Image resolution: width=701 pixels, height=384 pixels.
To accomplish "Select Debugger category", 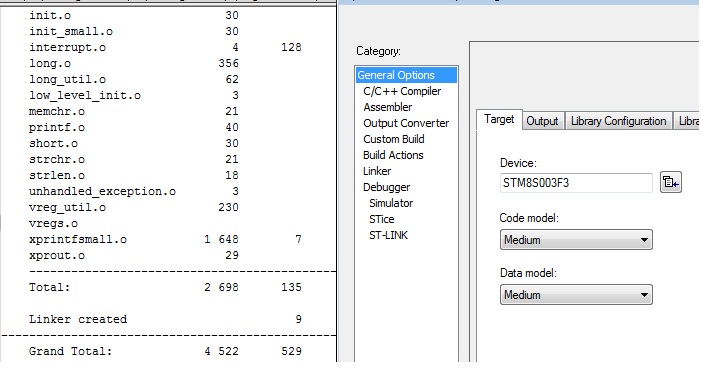I will click(x=386, y=187).
